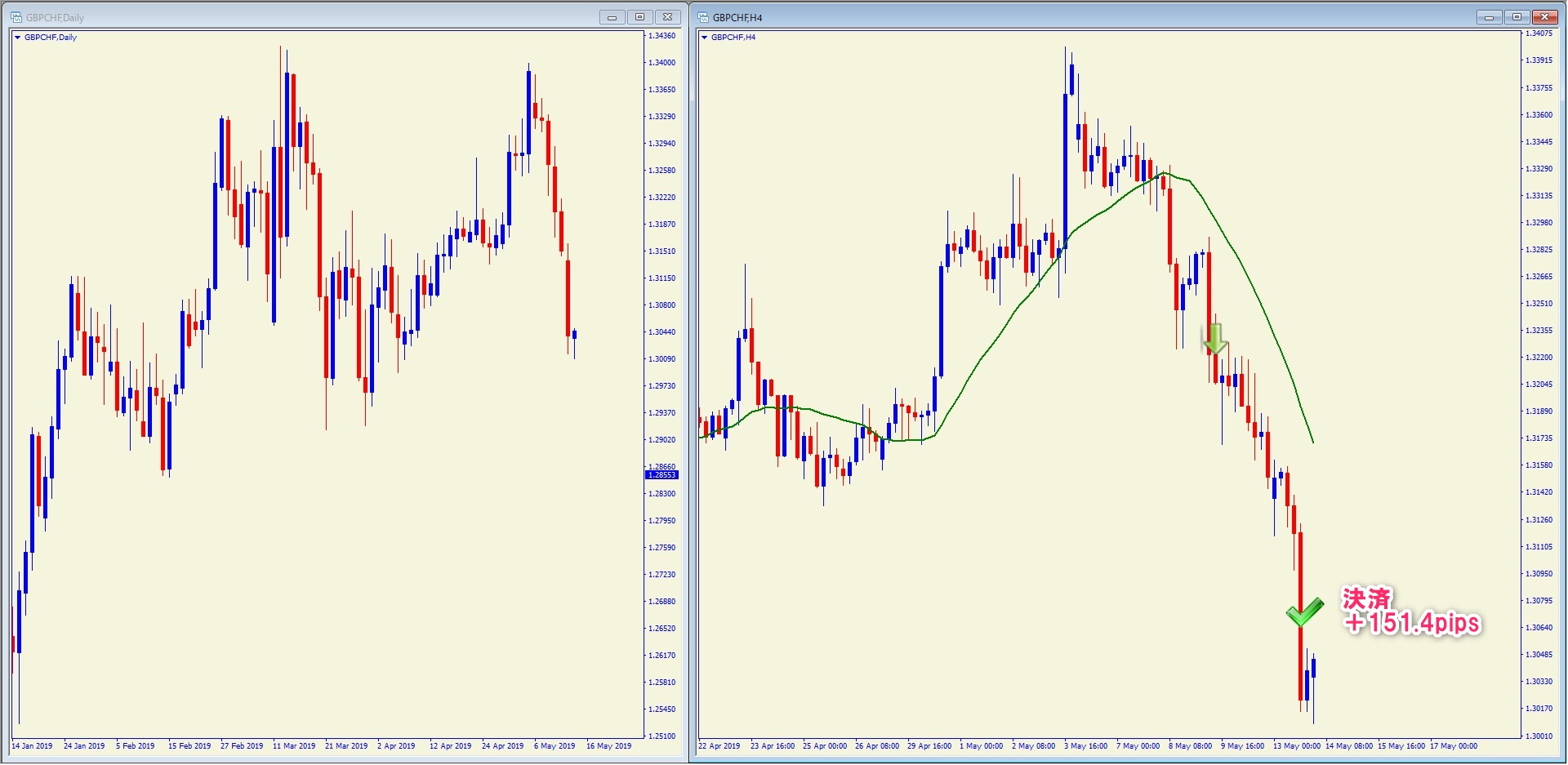Click price level 1.33600 on H4 axis

point(1539,115)
